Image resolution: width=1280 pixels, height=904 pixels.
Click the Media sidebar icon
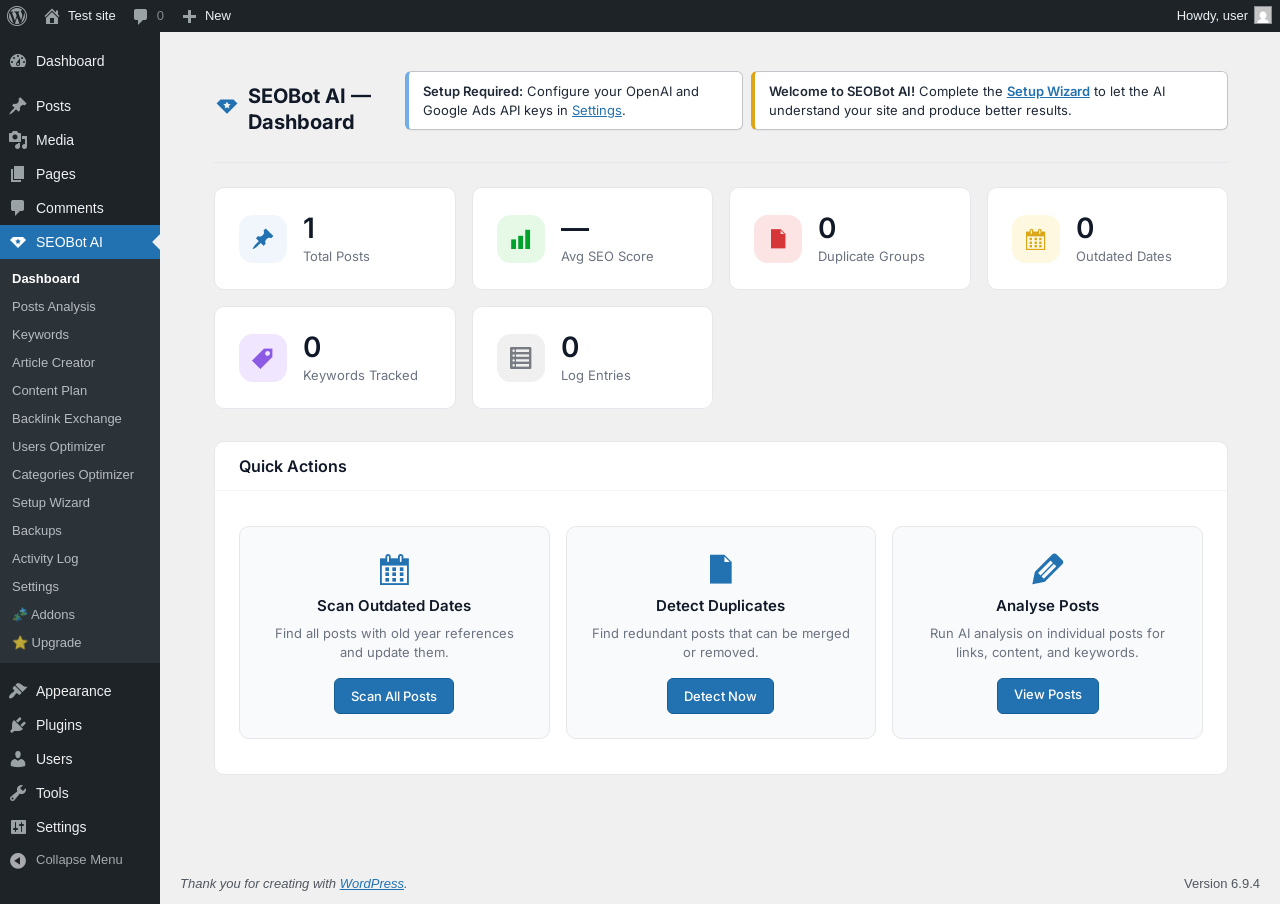click(18, 140)
